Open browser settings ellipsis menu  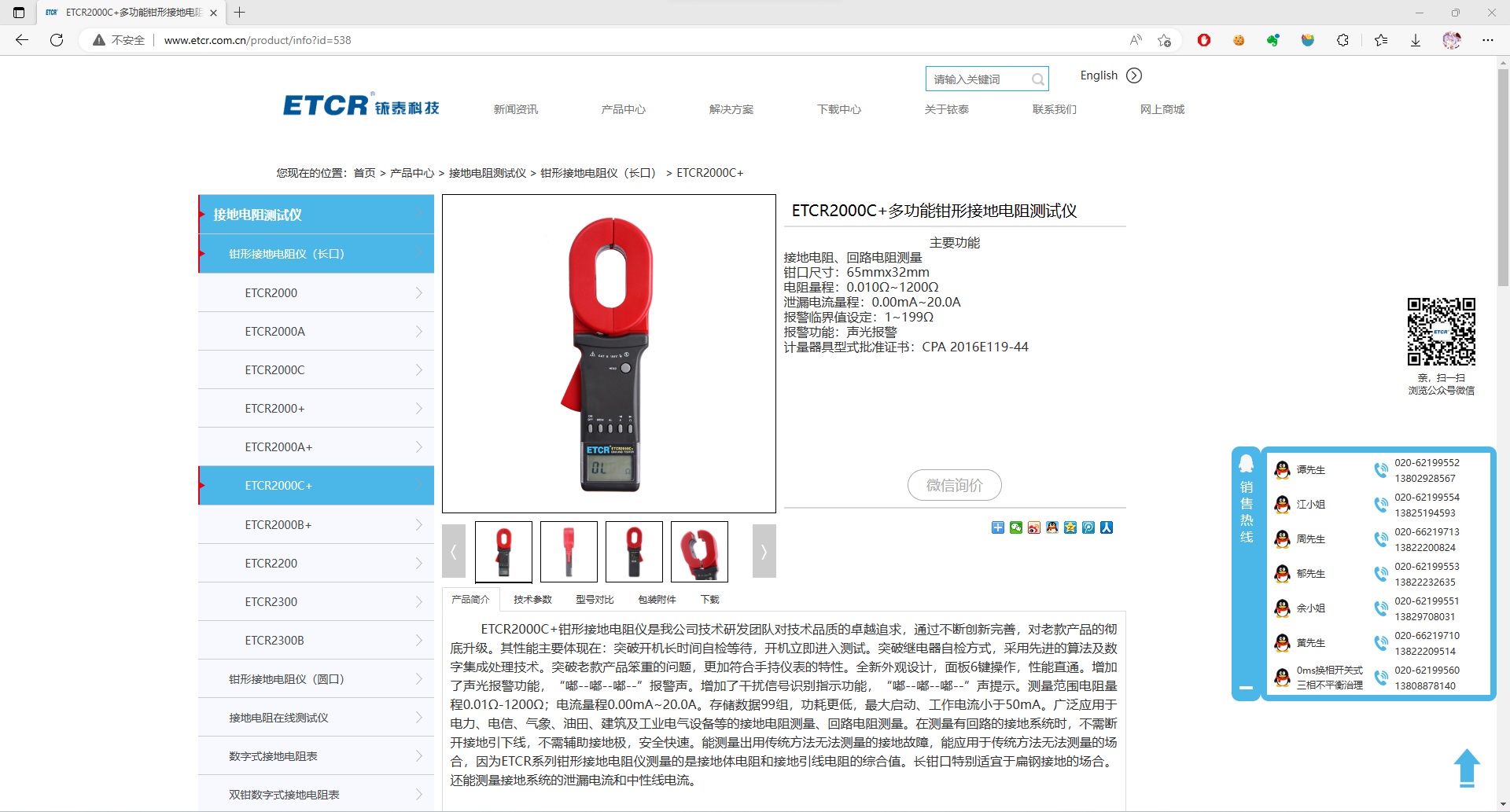click(x=1488, y=40)
